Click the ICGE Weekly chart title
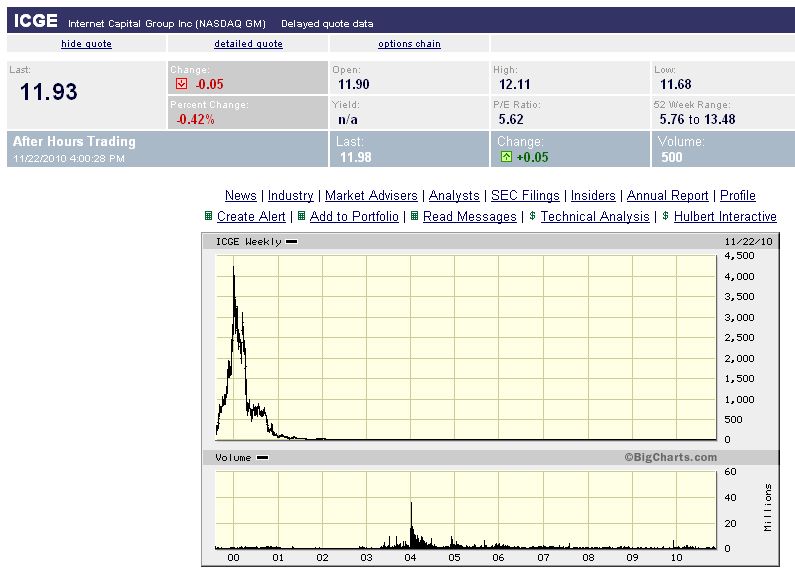The image size is (795, 579). coord(248,241)
